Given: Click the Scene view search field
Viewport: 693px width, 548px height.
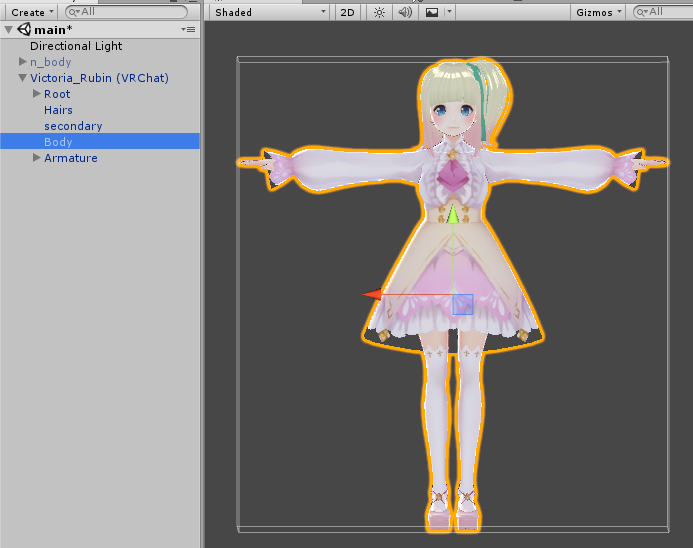Looking at the screenshot, I should point(663,12).
